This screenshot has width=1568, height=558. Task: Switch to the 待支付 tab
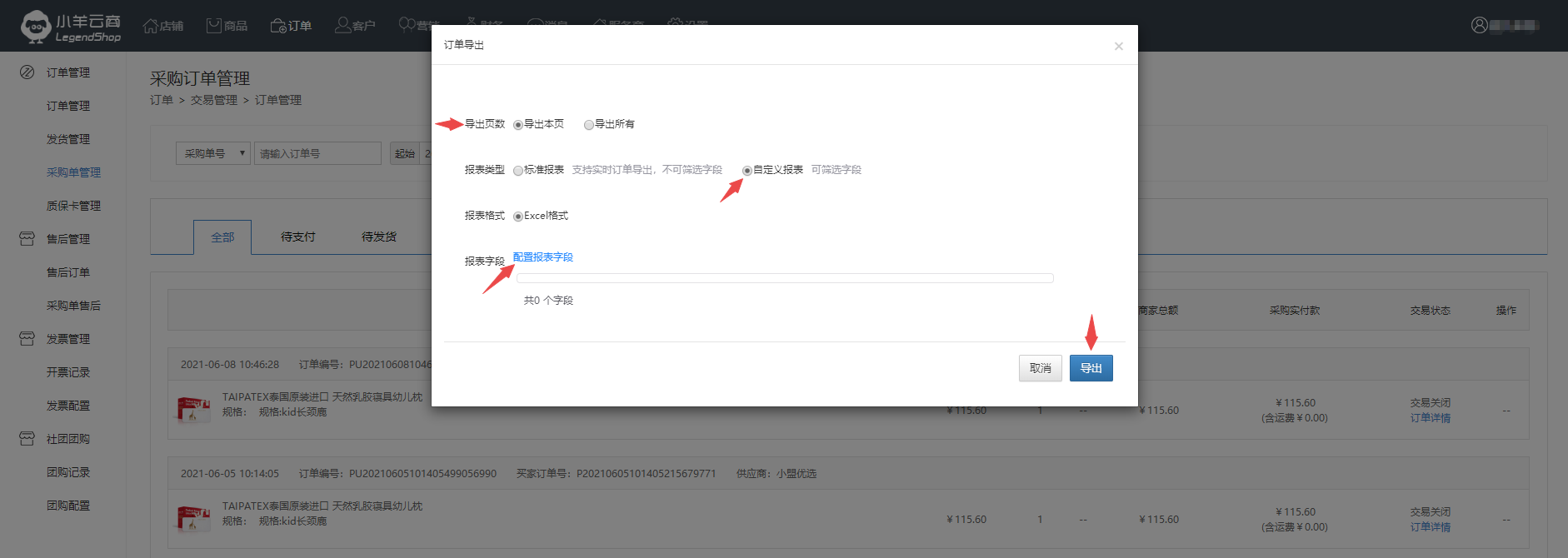pos(297,237)
